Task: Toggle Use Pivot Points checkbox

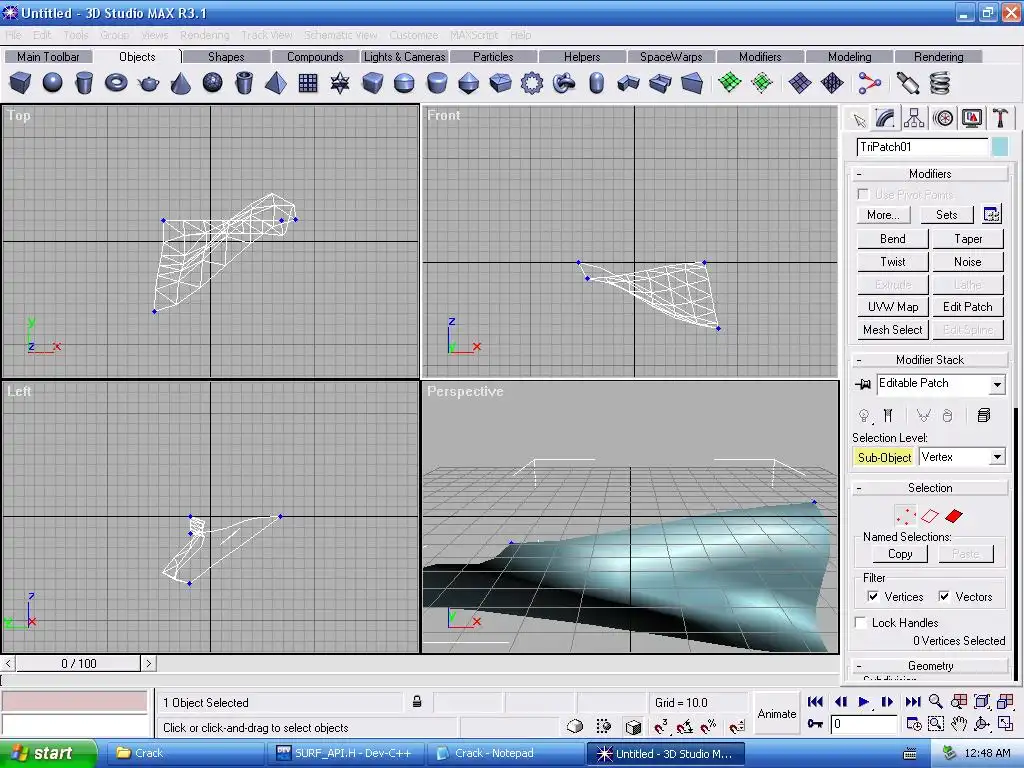Action: click(863, 194)
